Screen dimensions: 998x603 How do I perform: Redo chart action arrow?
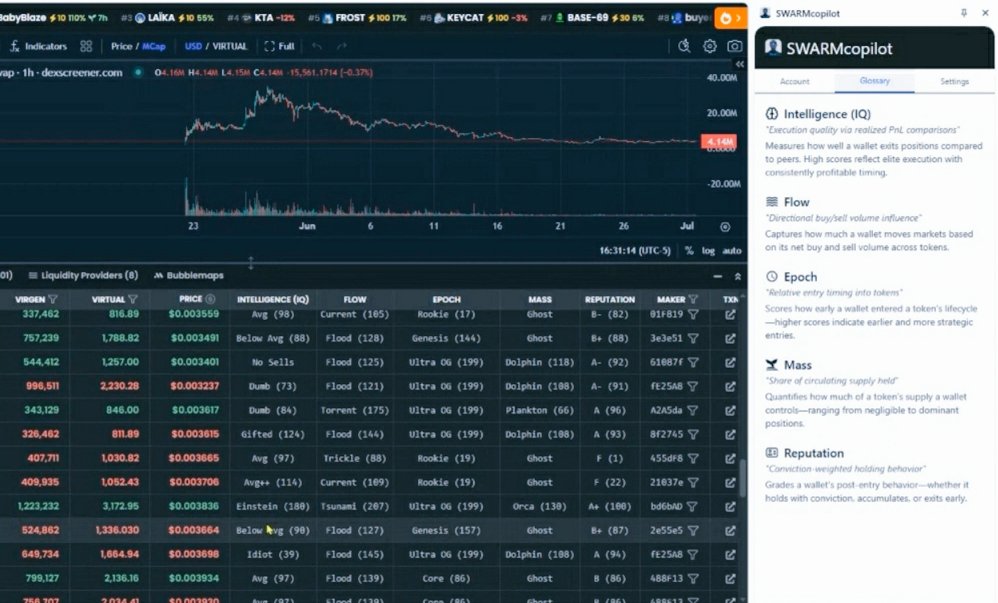pyautogui.click(x=342, y=46)
